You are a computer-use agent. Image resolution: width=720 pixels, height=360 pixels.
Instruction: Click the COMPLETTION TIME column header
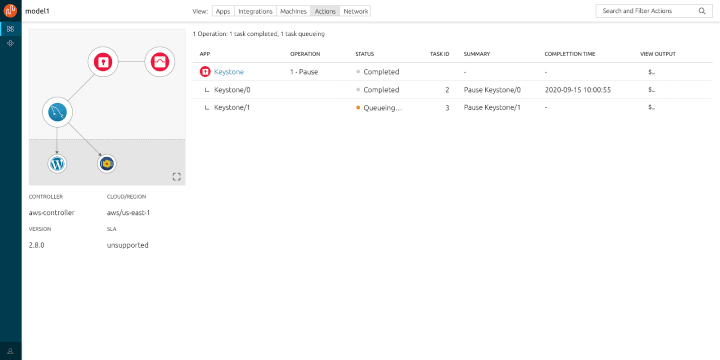coord(570,54)
